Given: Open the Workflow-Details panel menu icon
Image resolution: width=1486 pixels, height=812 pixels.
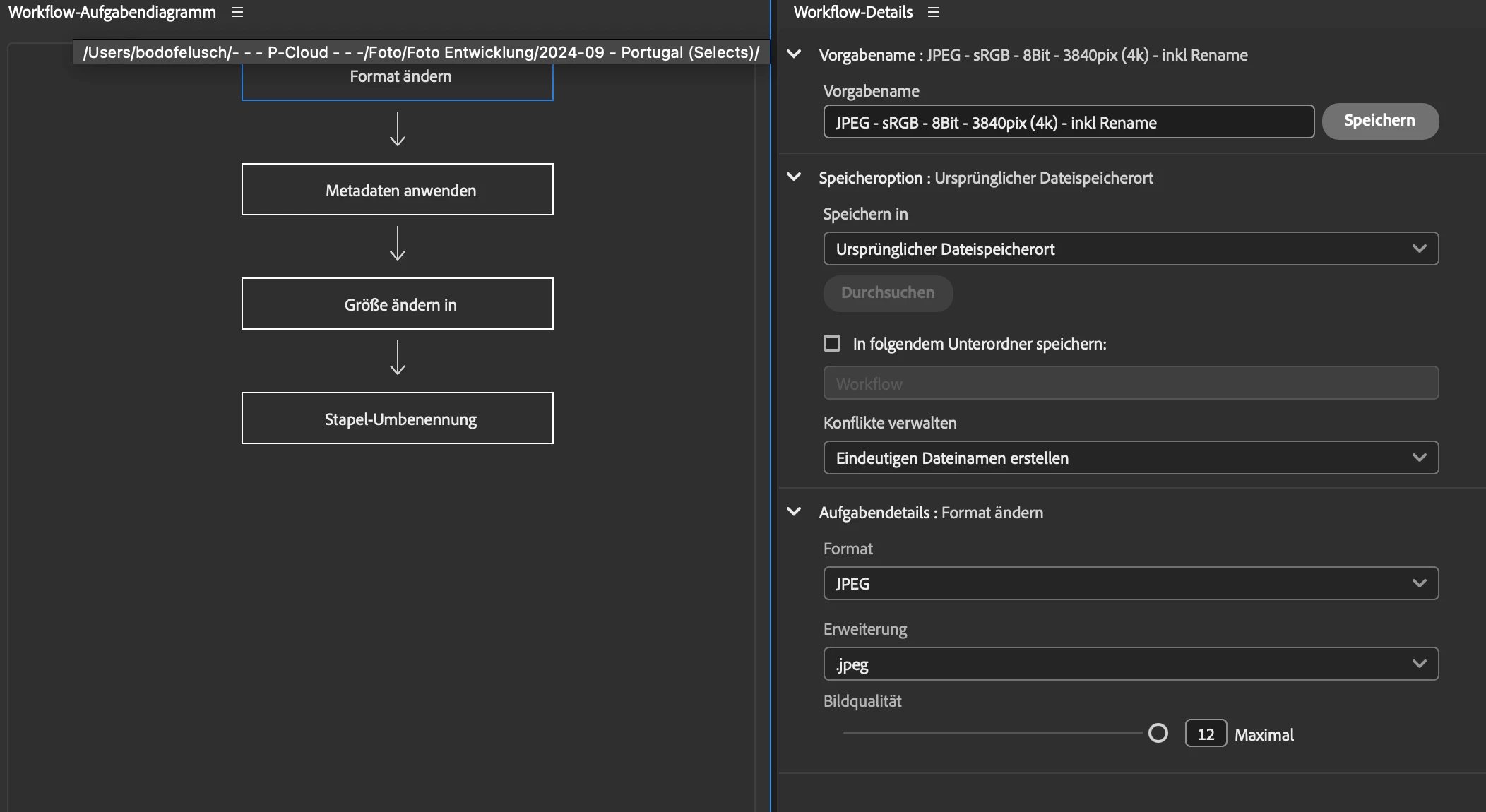Looking at the screenshot, I should tap(934, 12).
